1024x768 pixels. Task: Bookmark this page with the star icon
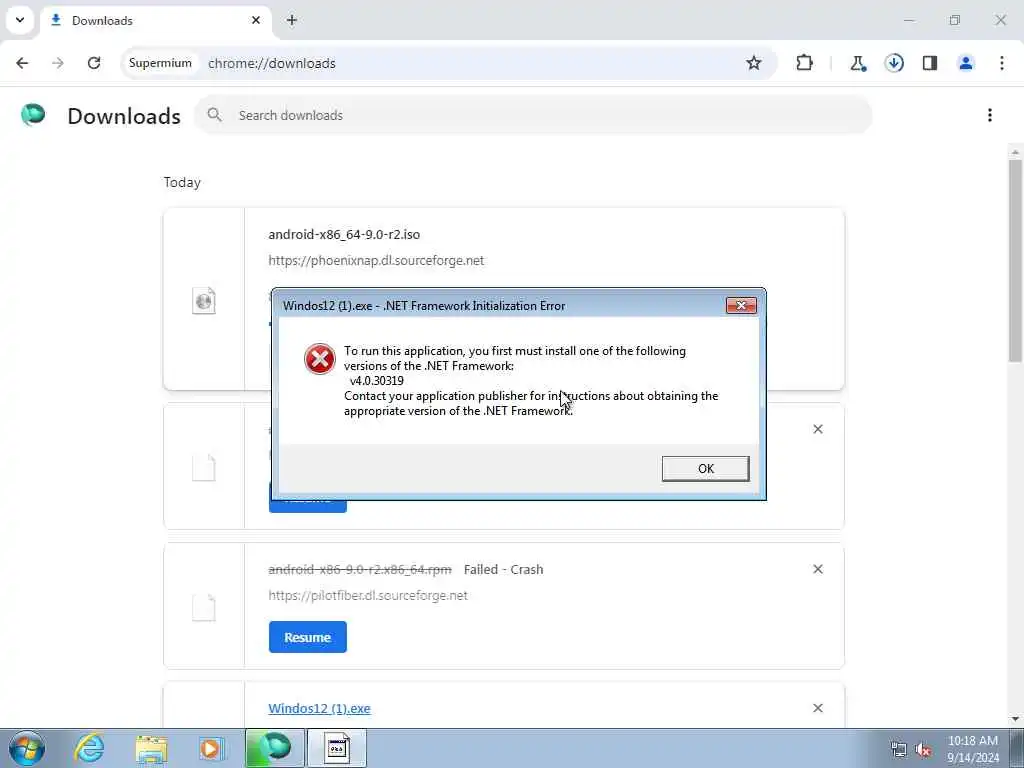(x=754, y=63)
